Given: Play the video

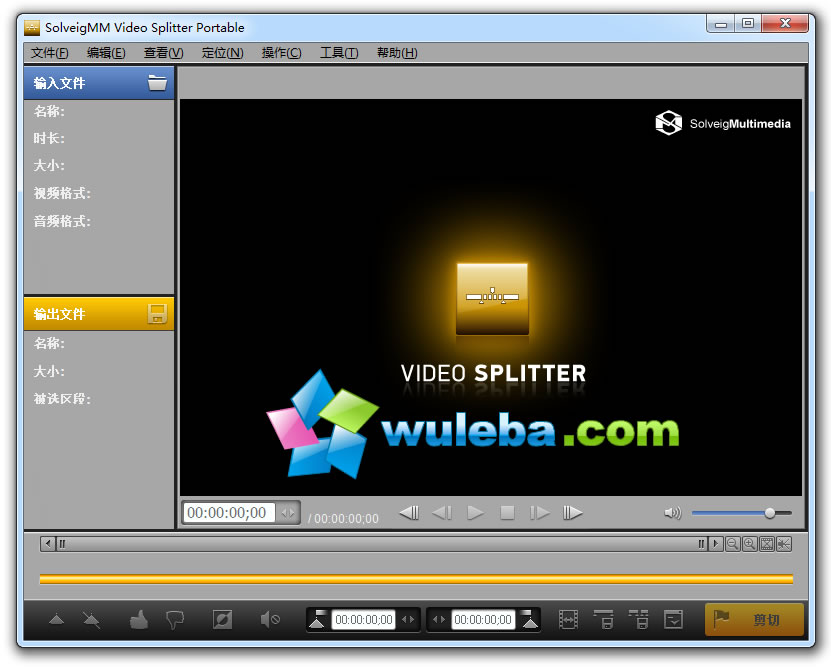Looking at the screenshot, I should [x=475, y=513].
